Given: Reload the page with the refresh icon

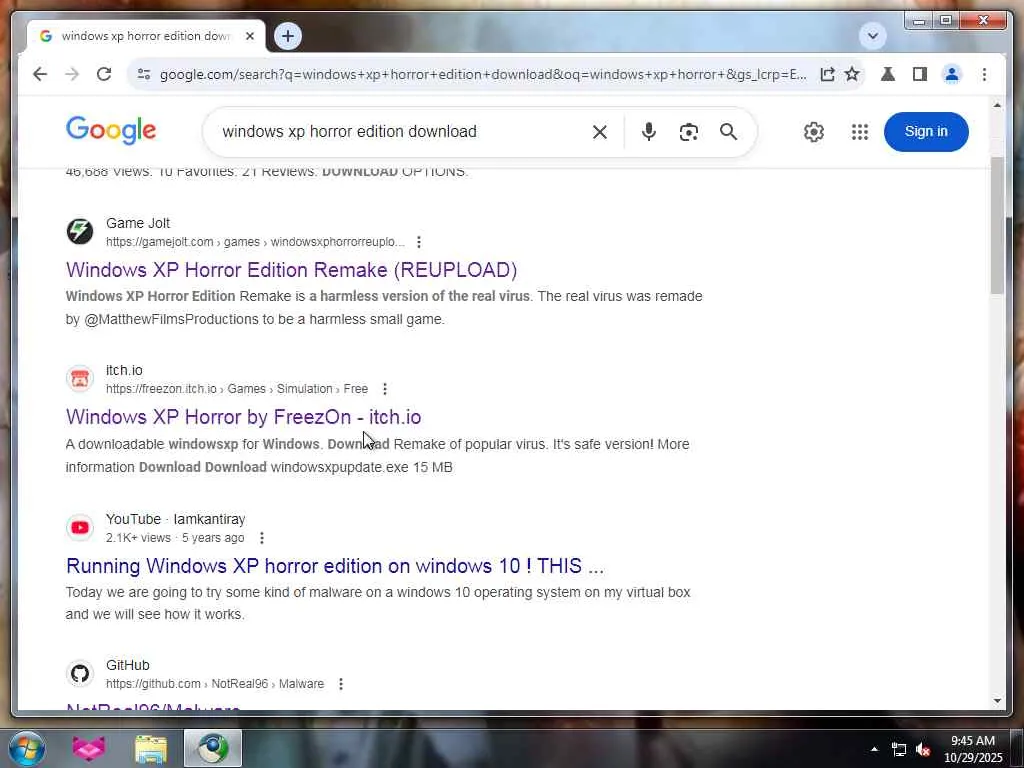Looking at the screenshot, I should coord(104,74).
